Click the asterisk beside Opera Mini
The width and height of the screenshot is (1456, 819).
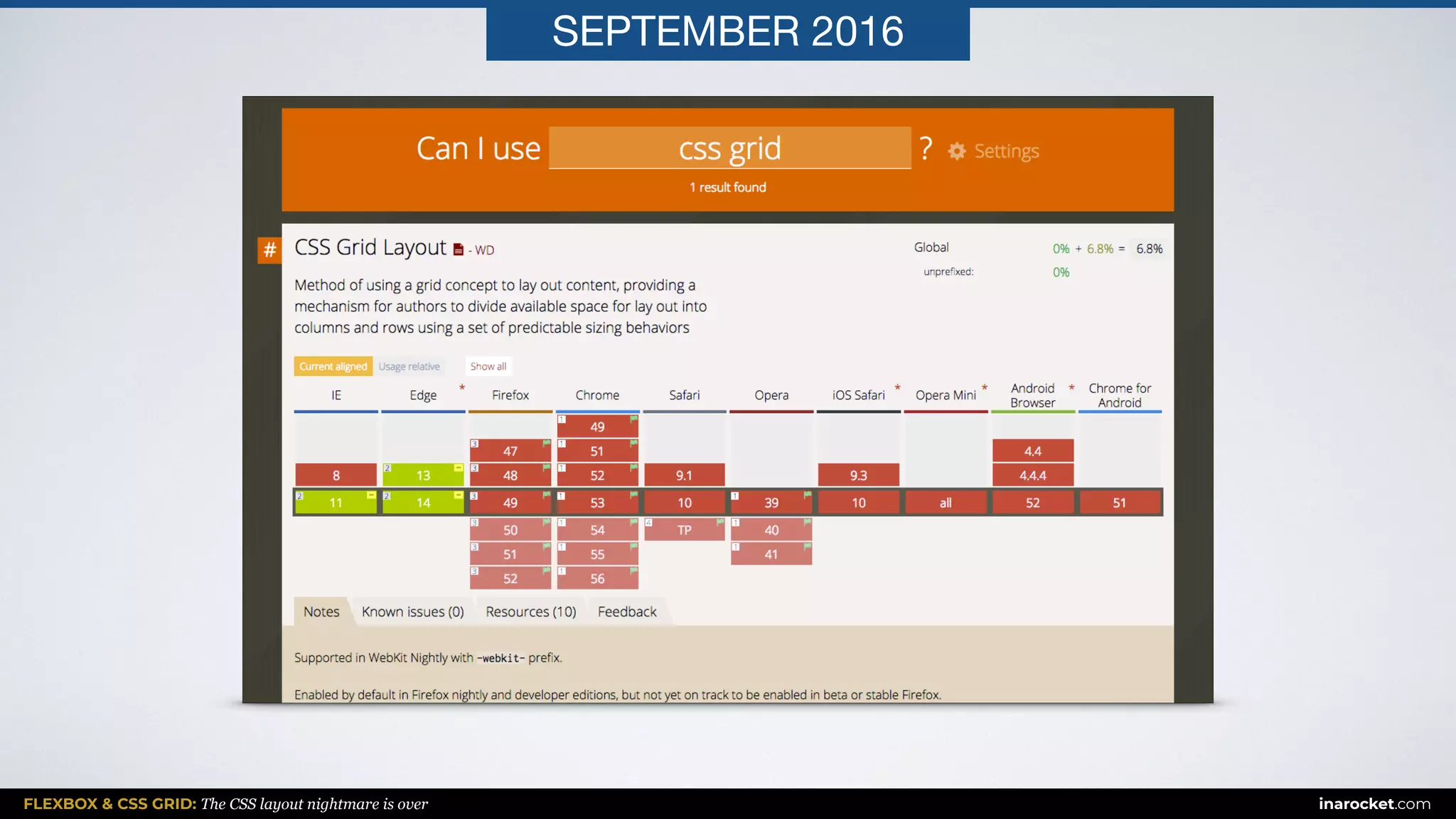click(x=985, y=388)
